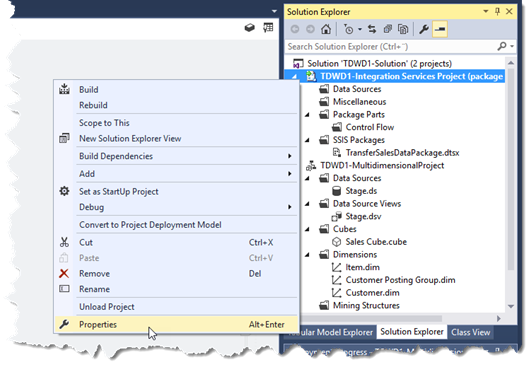
Task: Click the Back arrow in Solution Explorer toolbar
Action: click(295, 29)
